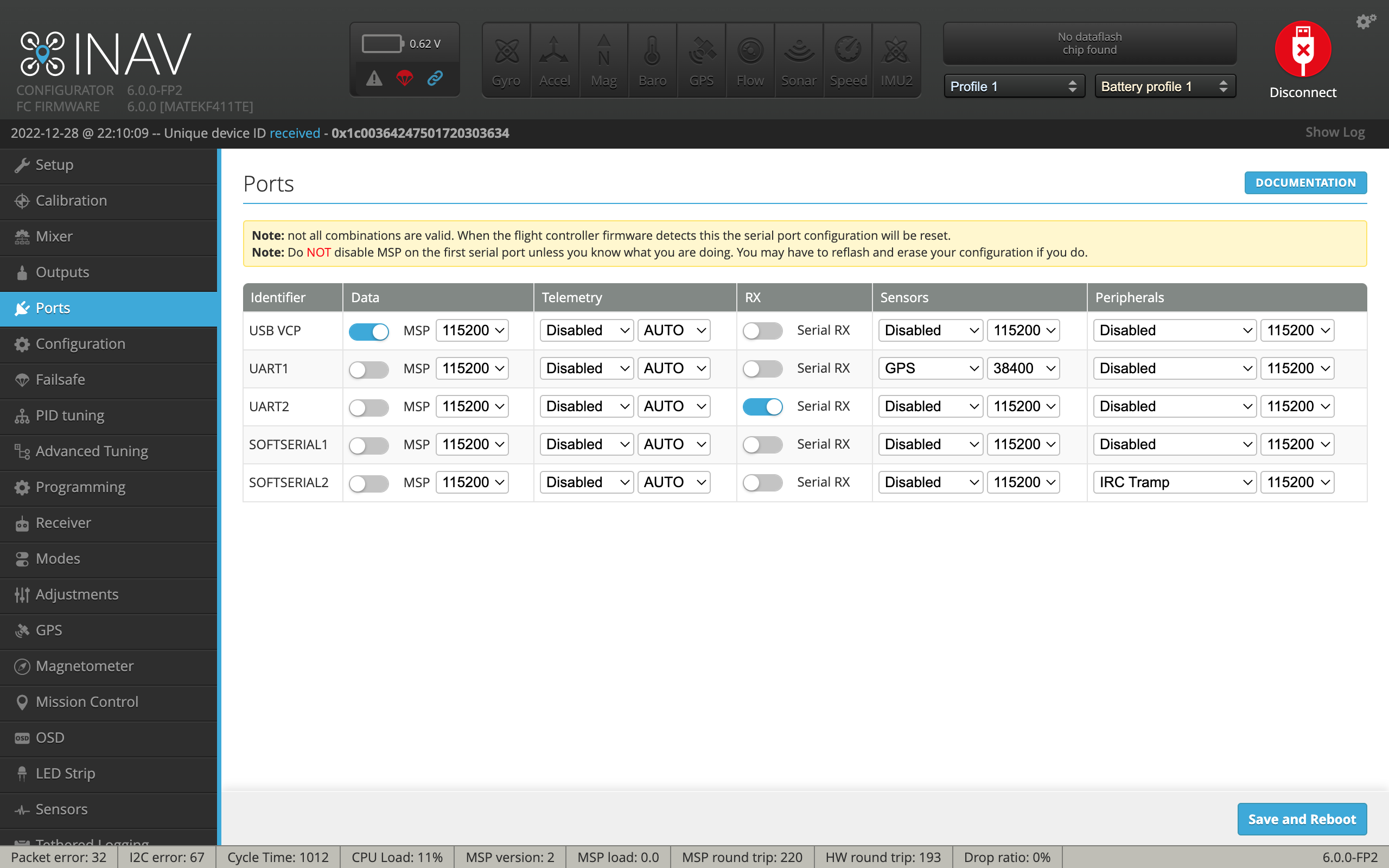Screen dimensions: 1389x868
Task: Turn off Serial RX on UART2
Action: coord(763,407)
